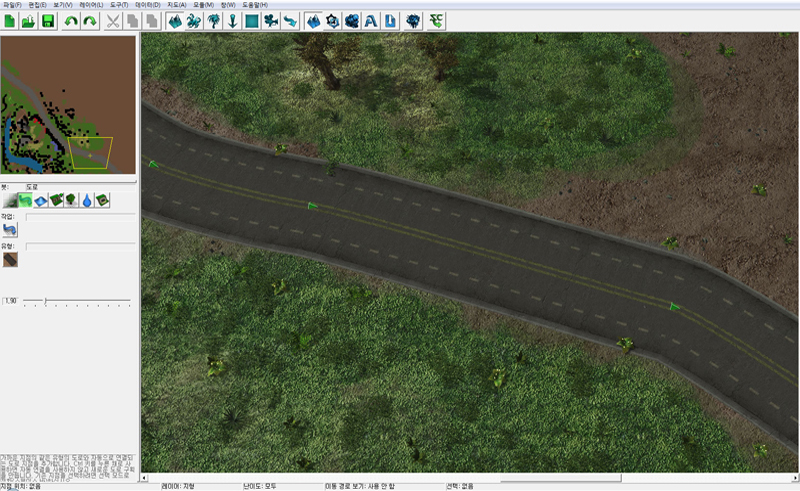The width and height of the screenshot is (800, 491).
Task: Open the Import module document icon
Action: click(390, 21)
